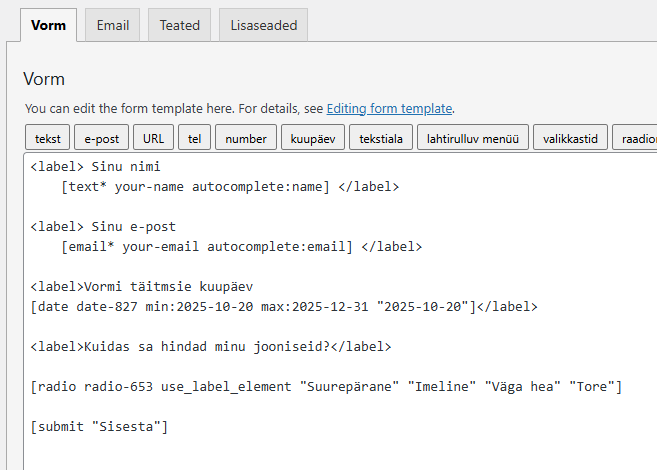
Task: Click the tel tag generator button
Action: click(194, 139)
